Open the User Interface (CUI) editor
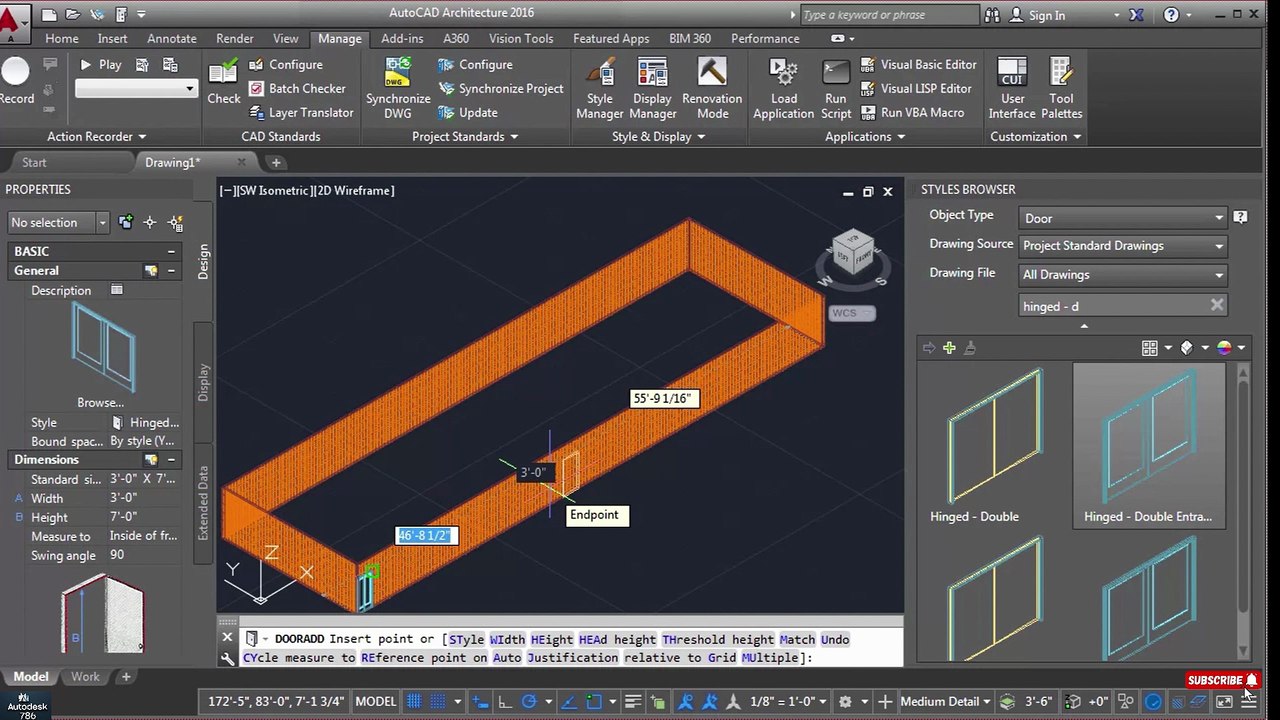The height and width of the screenshot is (720, 1280). (x=1012, y=88)
